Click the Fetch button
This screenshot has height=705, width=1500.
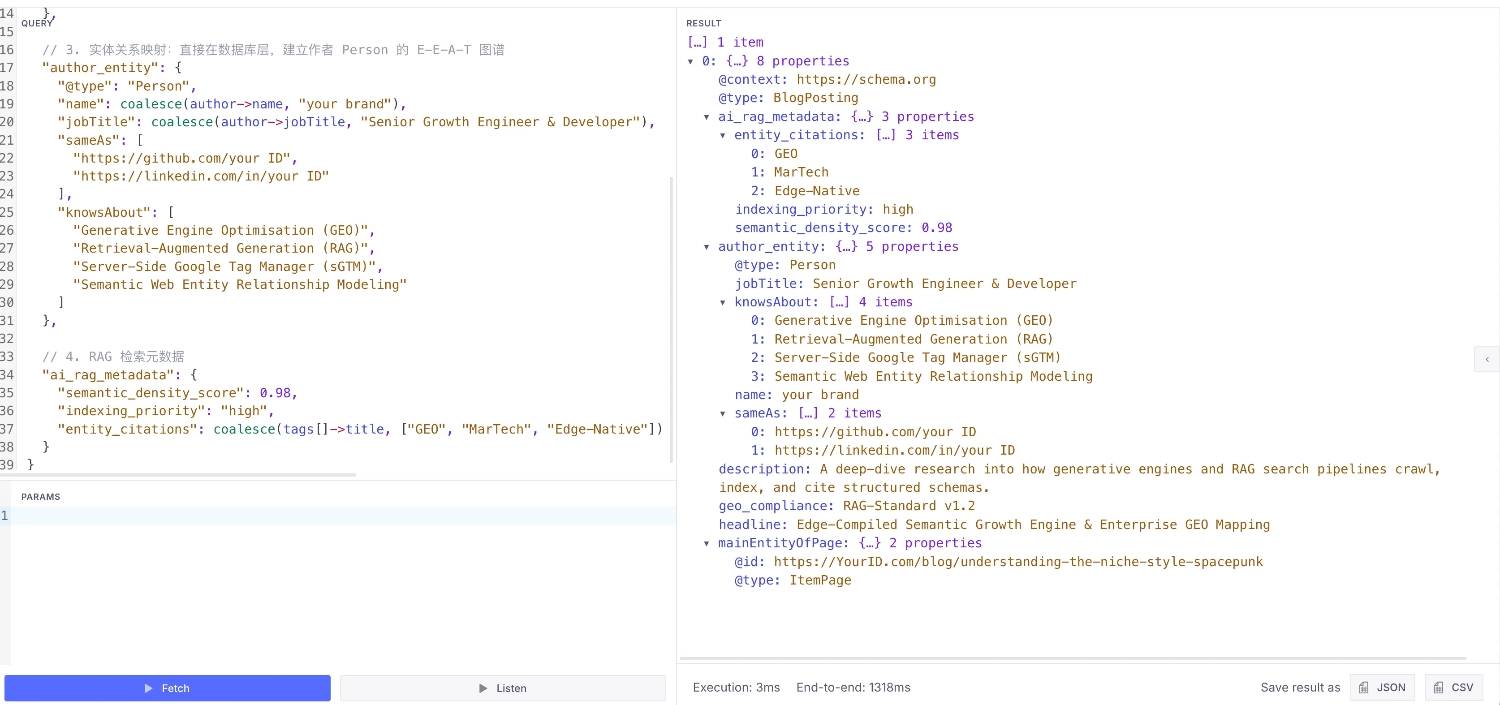pyautogui.click(x=167, y=688)
